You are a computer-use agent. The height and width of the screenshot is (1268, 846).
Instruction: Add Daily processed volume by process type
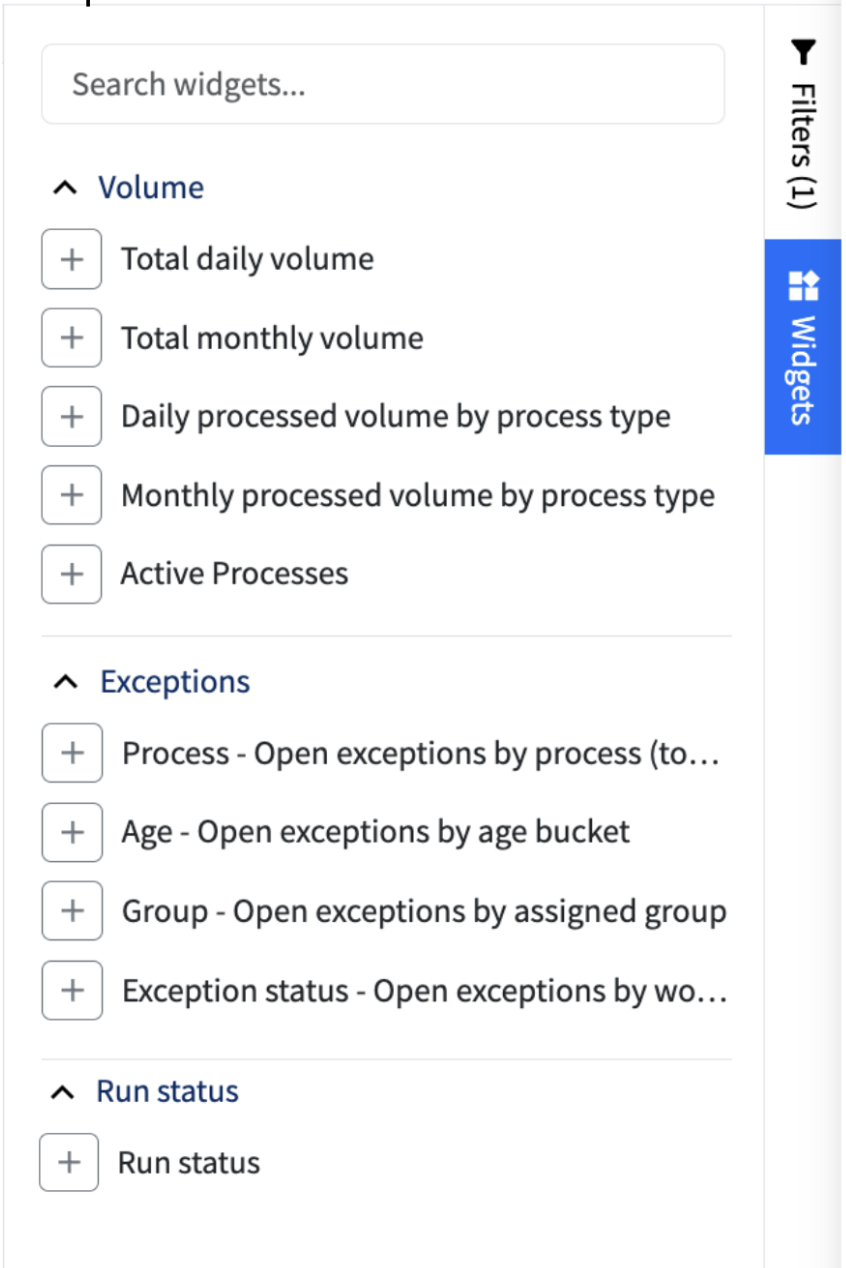(71, 416)
